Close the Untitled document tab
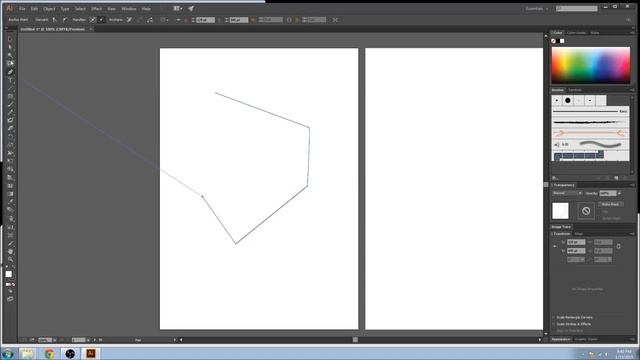The image size is (640, 360). pos(91,29)
